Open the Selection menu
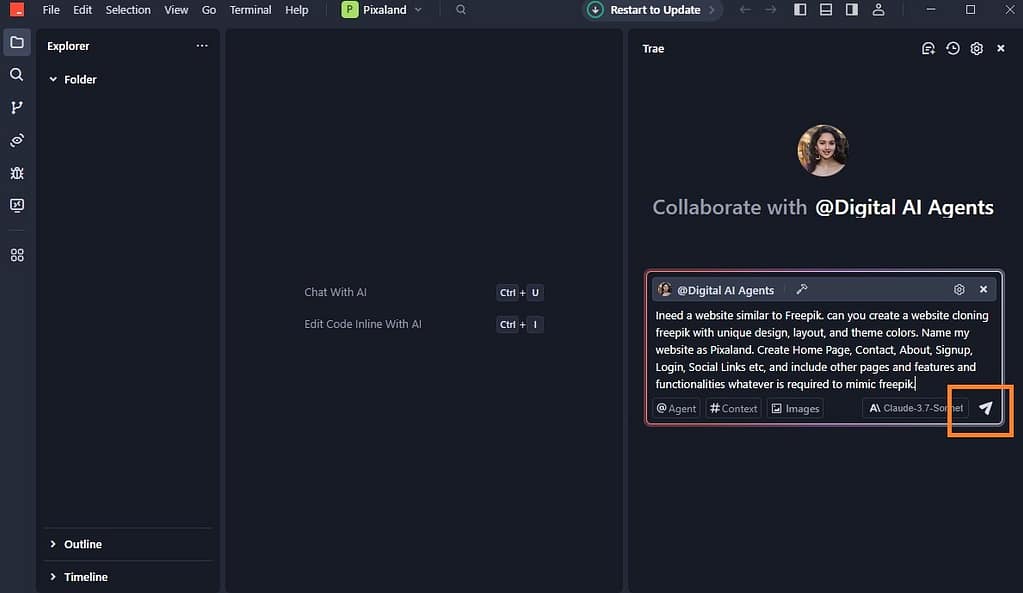Image resolution: width=1023 pixels, height=593 pixels. pyautogui.click(x=128, y=10)
